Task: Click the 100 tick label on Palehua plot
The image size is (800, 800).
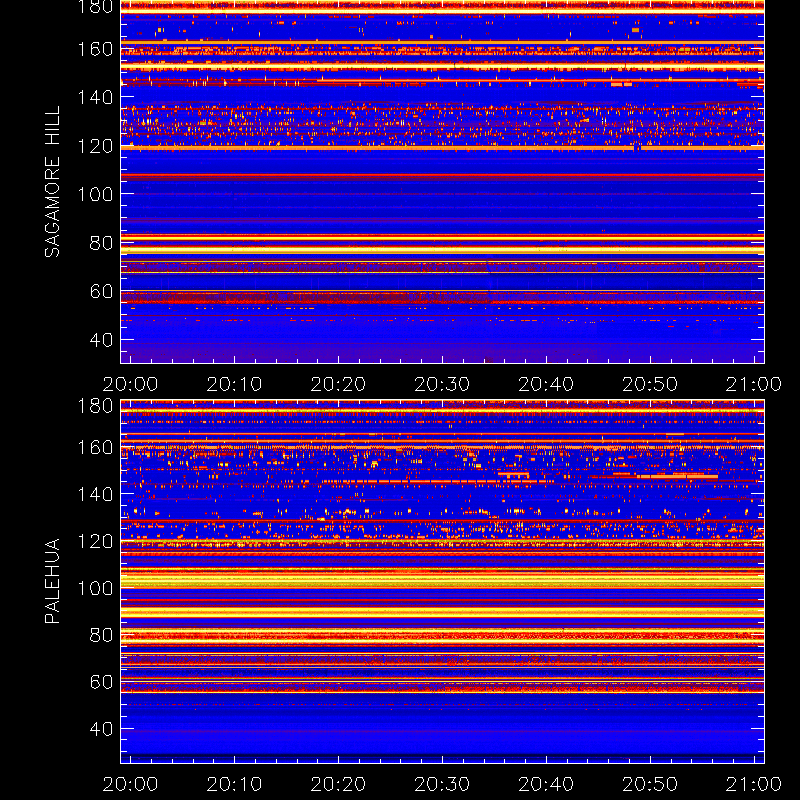Action: pyautogui.click(x=95, y=588)
